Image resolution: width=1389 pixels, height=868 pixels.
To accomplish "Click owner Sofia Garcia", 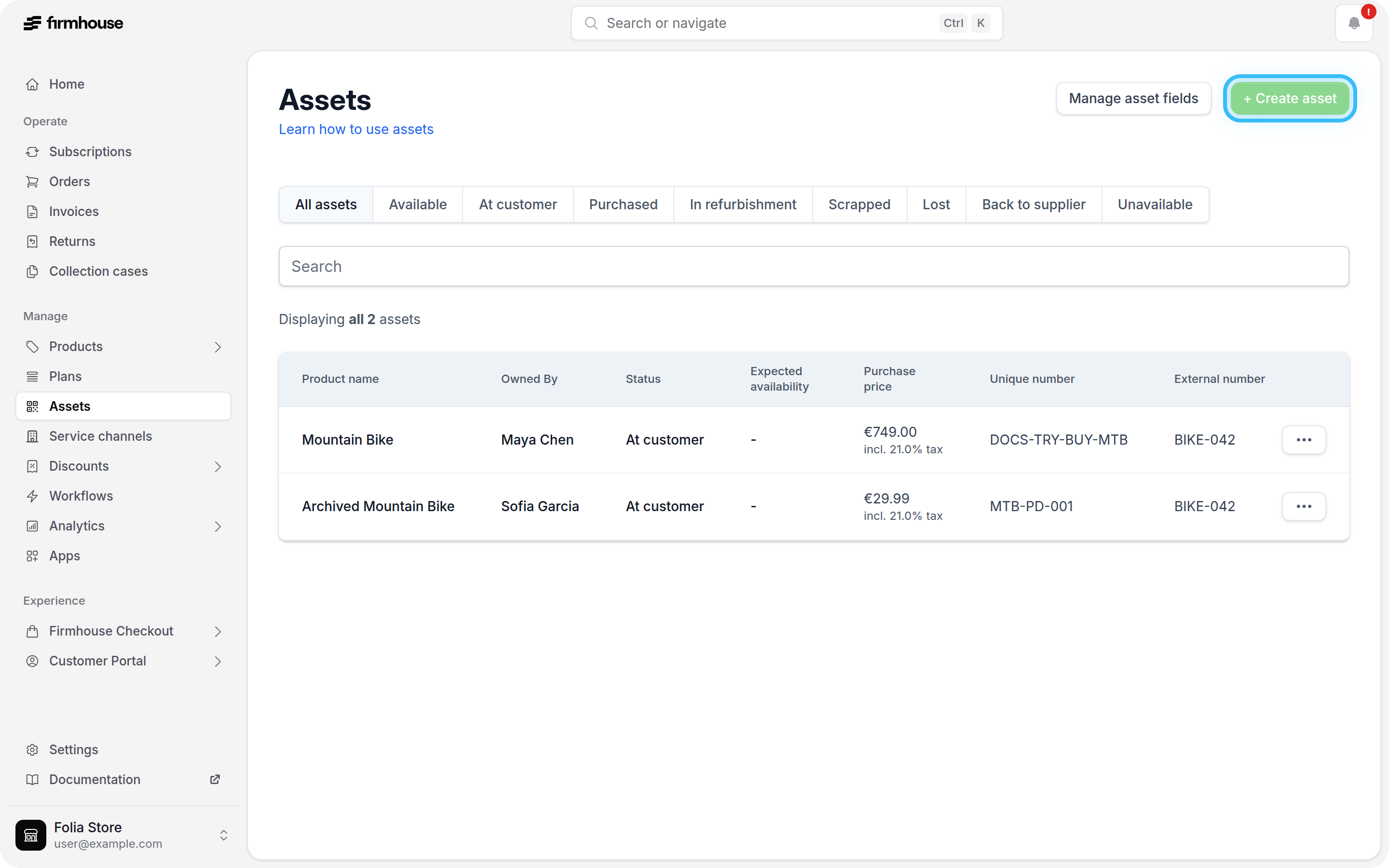I will pyautogui.click(x=540, y=506).
